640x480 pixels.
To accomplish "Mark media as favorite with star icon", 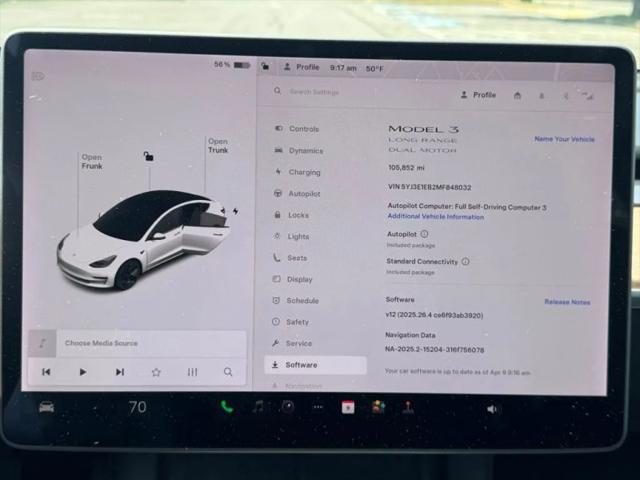I will [x=156, y=372].
